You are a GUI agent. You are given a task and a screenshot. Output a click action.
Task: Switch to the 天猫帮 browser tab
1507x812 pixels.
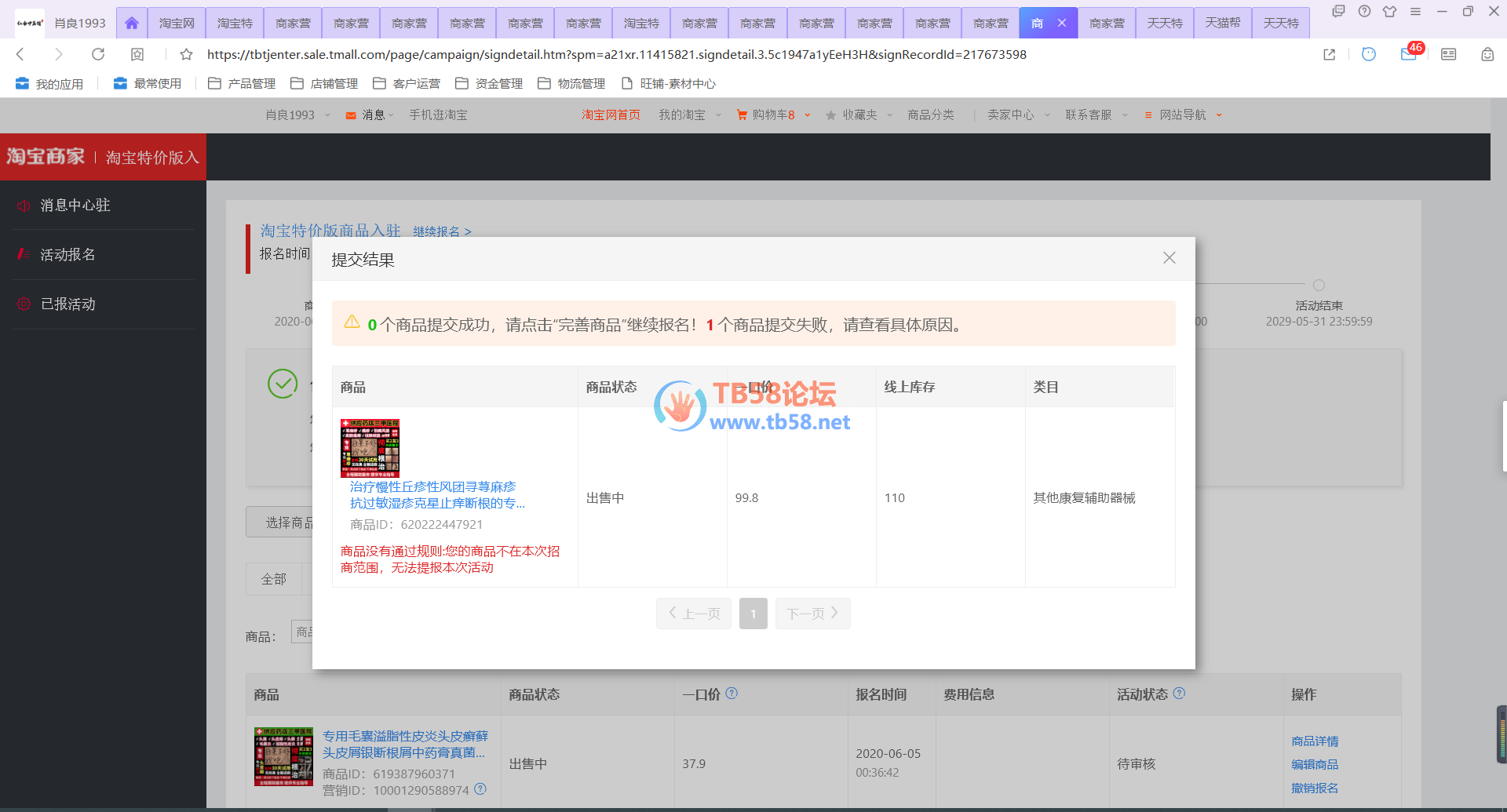pyautogui.click(x=1223, y=24)
